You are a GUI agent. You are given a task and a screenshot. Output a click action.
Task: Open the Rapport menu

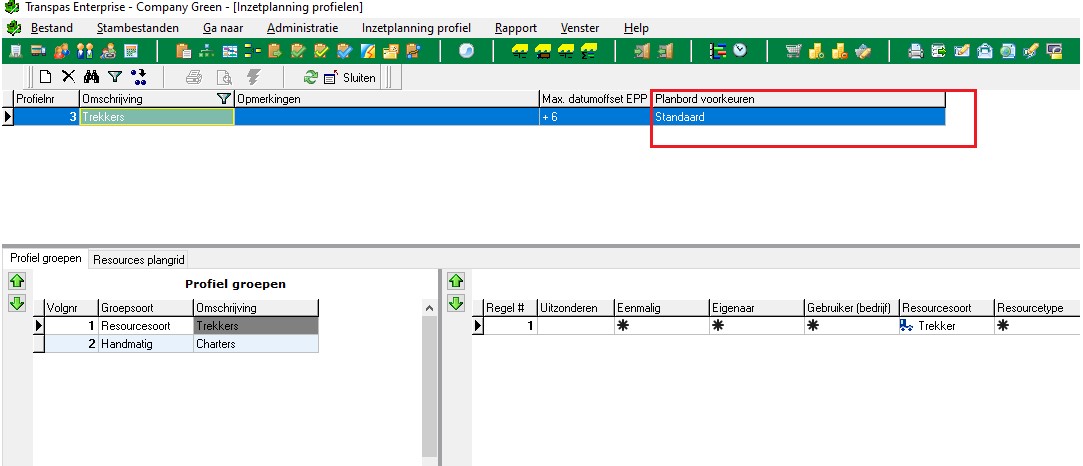(x=516, y=28)
